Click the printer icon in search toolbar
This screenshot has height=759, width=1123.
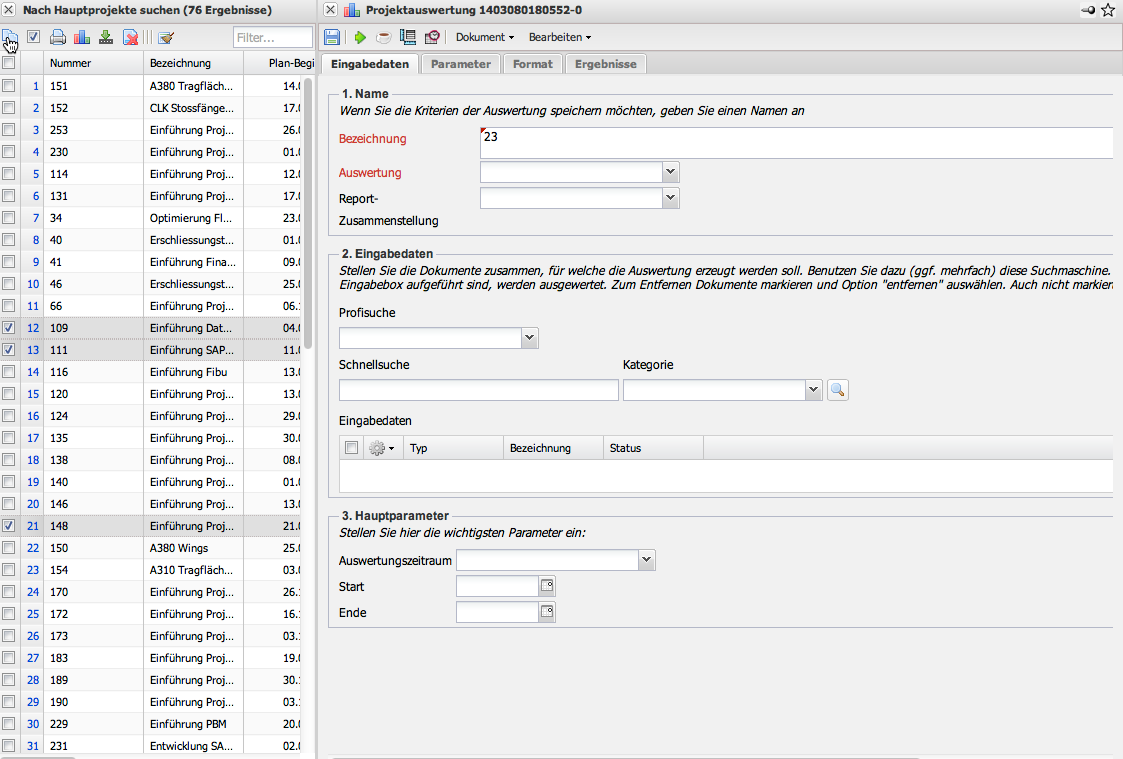pos(58,38)
